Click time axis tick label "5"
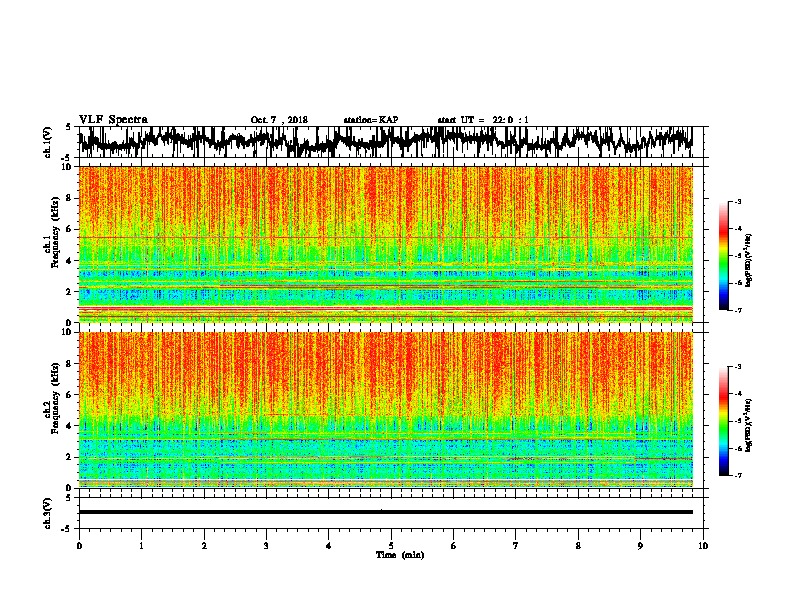 pyautogui.click(x=391, y=546)
